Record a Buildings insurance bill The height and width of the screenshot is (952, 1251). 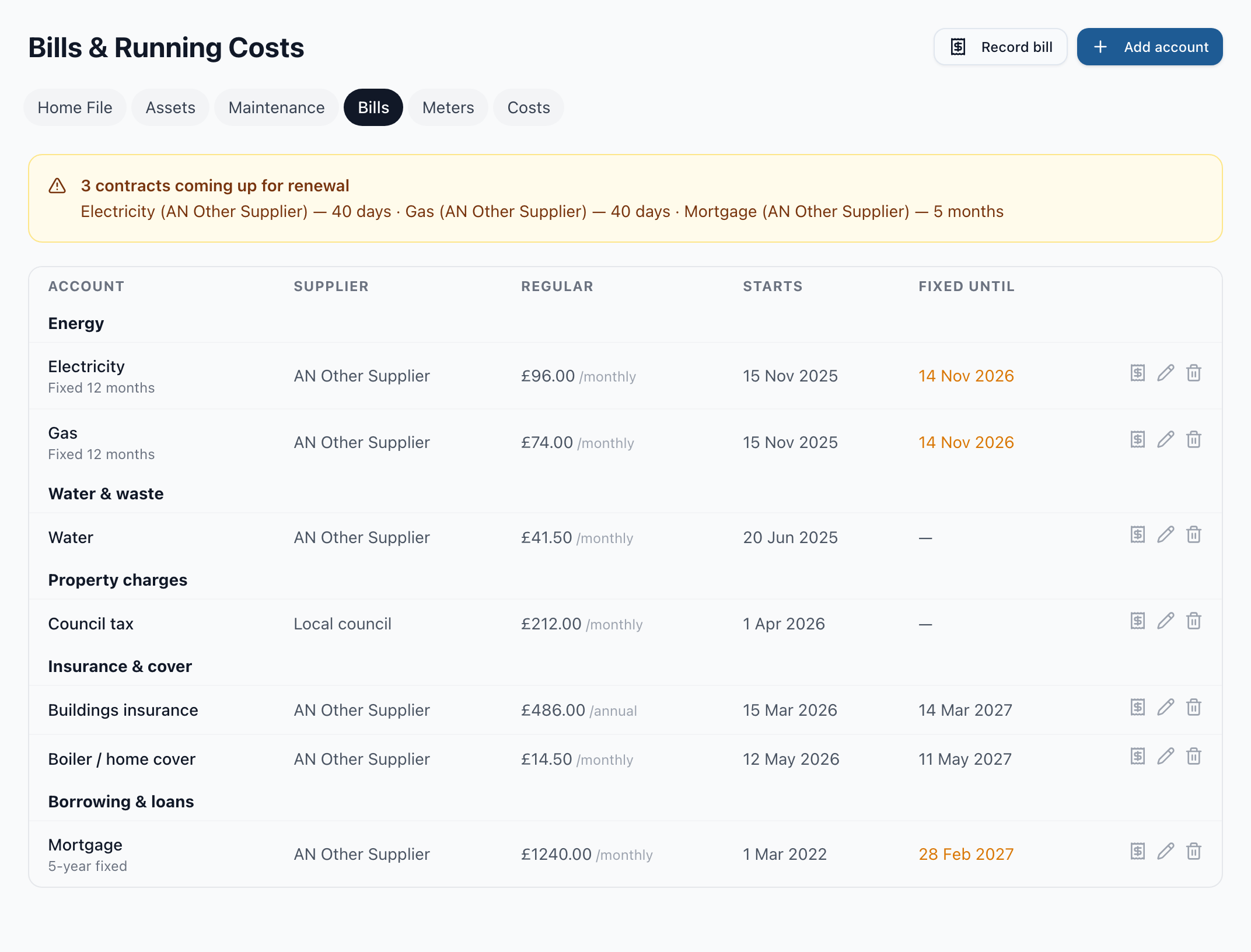point(1137,708)
